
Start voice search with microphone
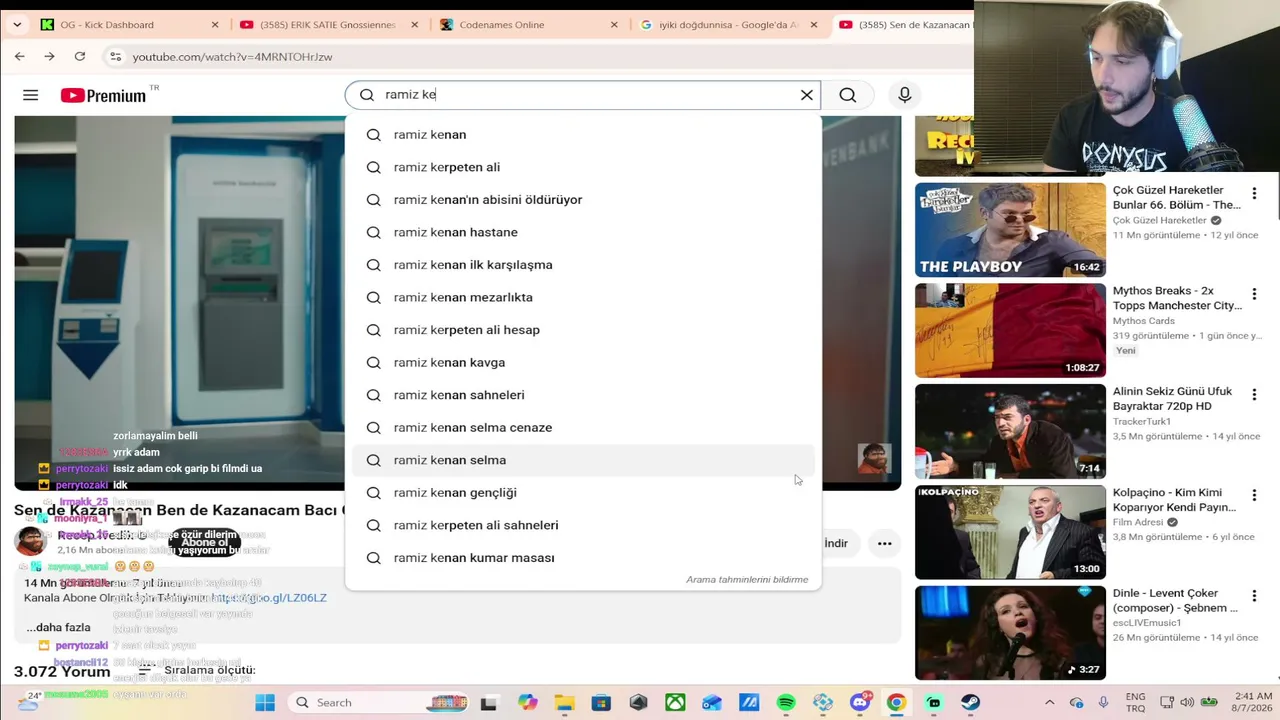(905, 95)
